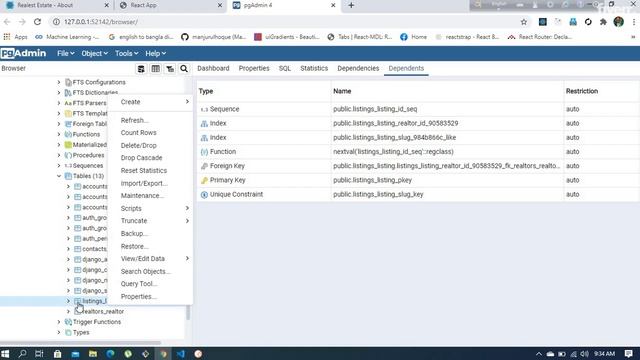The image size is (640, 360).
Task: Select public.listings_listing_pkey cell
Action: point(447,180)
